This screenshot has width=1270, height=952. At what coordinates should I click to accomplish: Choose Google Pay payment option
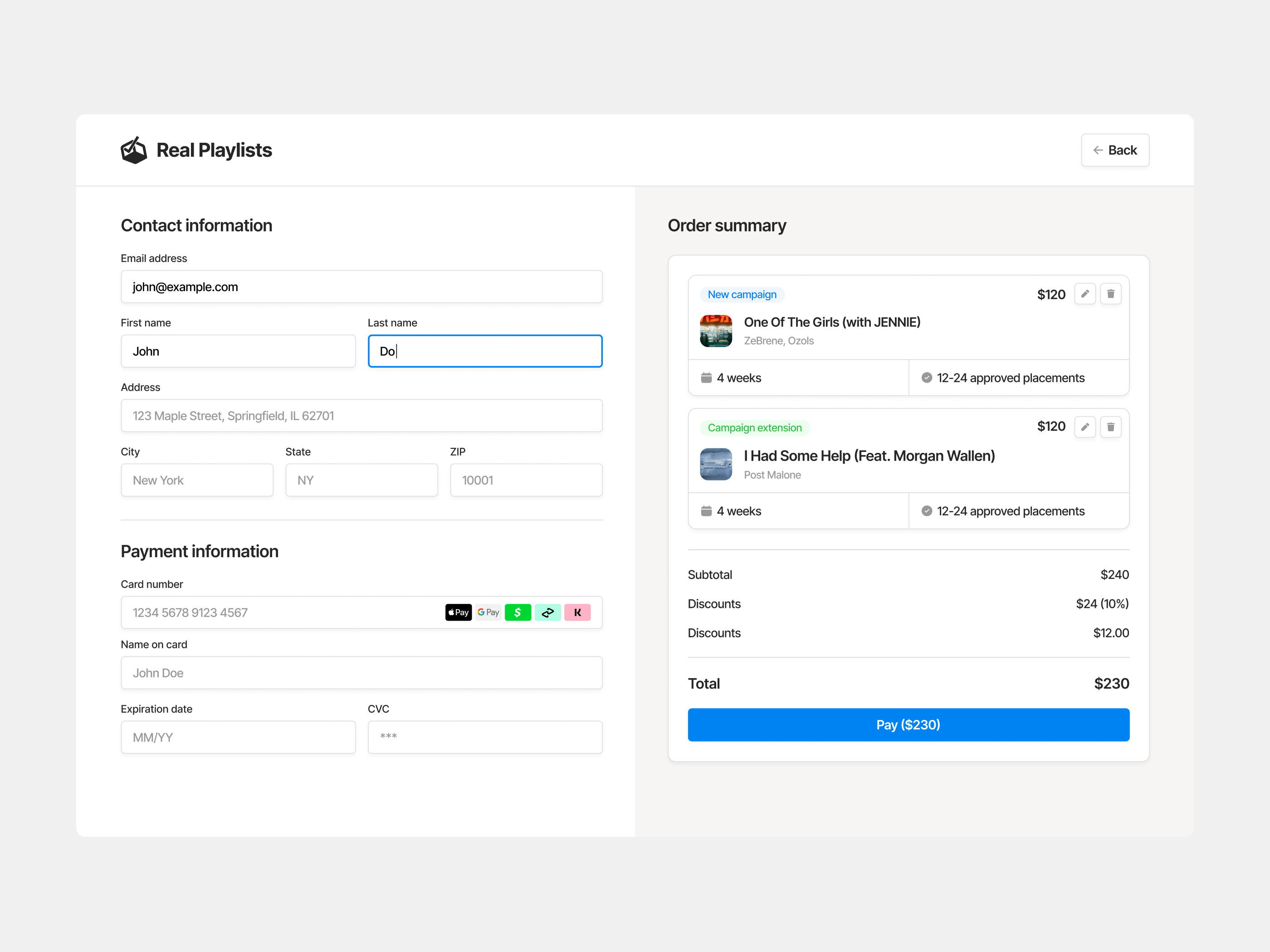488,612
